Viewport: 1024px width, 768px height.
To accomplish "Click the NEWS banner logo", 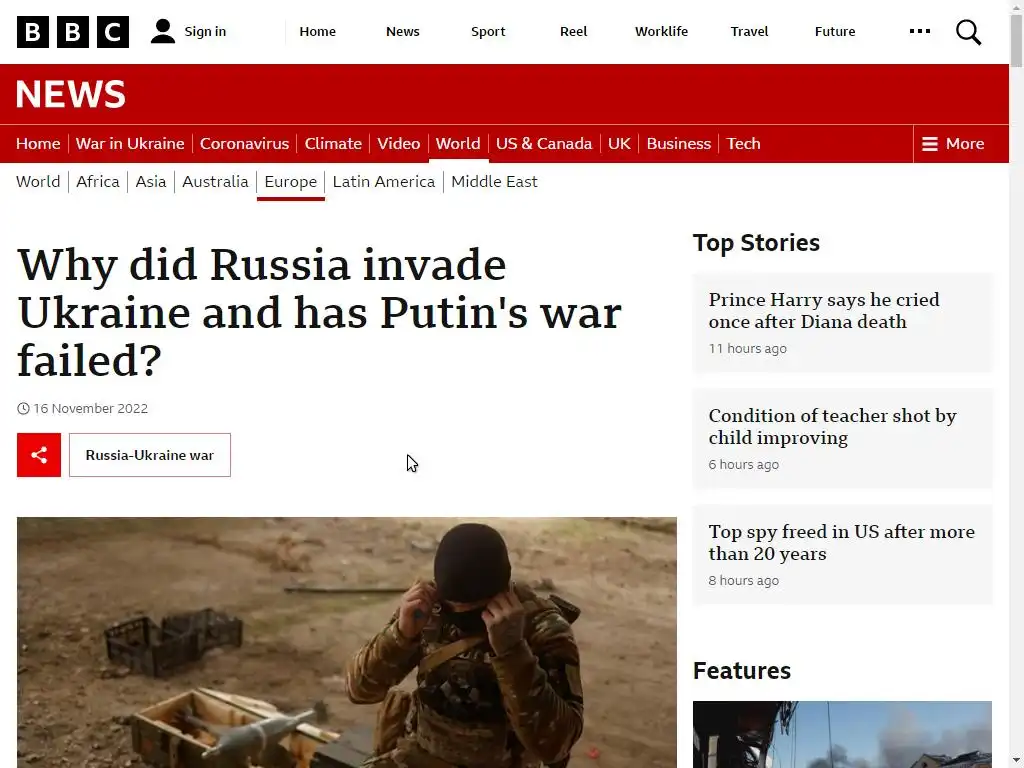I will click(x=71, y=94).
